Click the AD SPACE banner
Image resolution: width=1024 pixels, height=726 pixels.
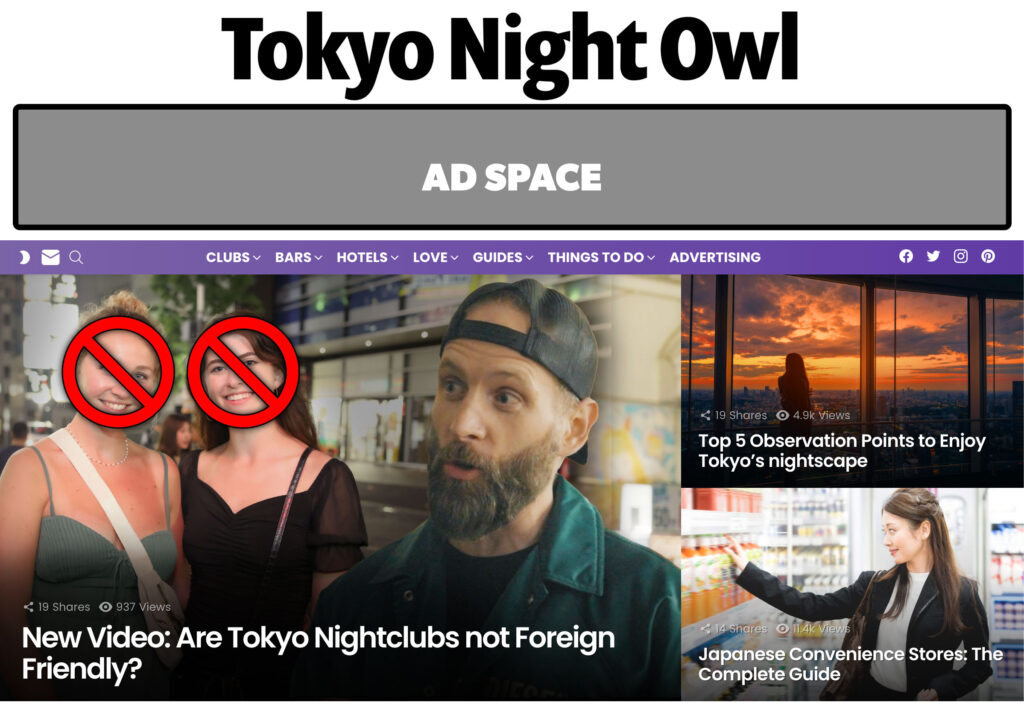tap(512, 167)
